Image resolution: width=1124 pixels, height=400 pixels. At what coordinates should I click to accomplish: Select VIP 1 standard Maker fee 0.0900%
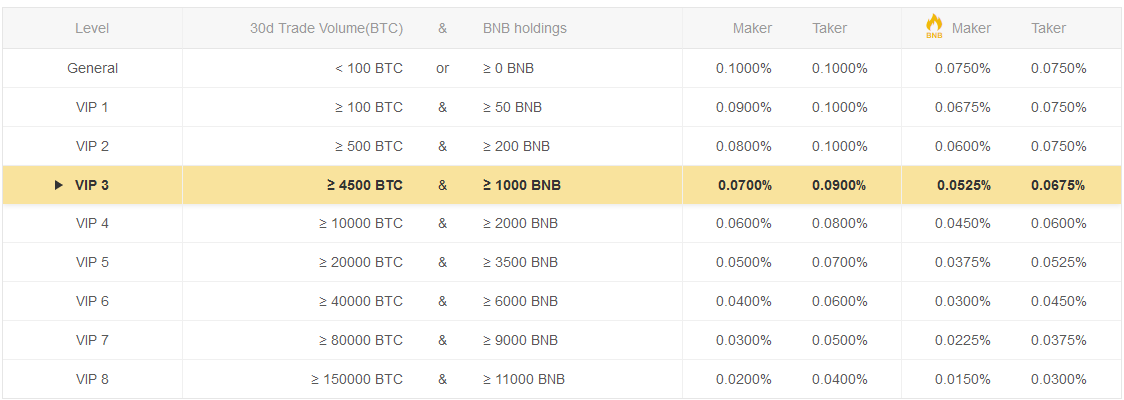point(744,108)
